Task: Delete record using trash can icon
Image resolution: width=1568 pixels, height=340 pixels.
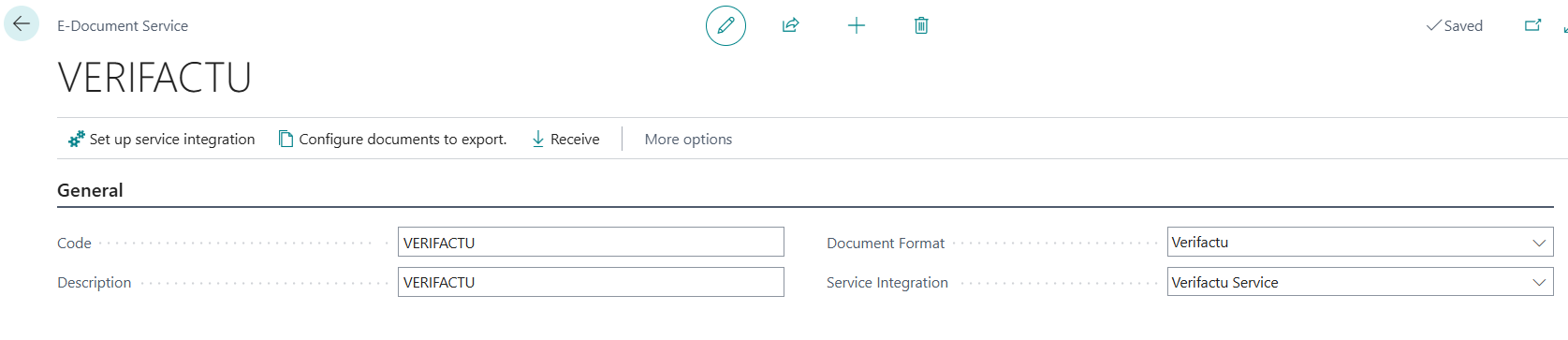Action: pyautogui.click(x=921, y=25)
